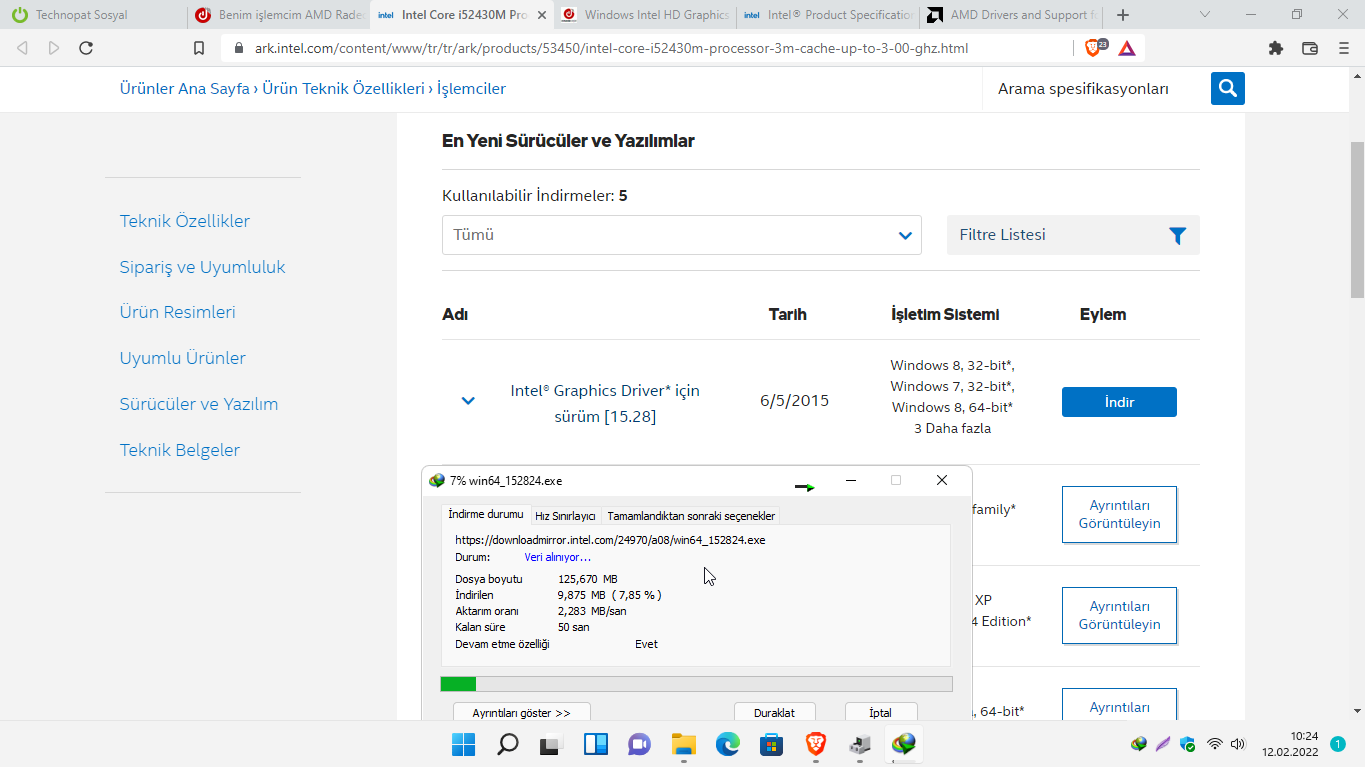Screen dimensions: 1365x767
Task: Select the 'İndirme durumu' tab
Action: [x=486, y=514]
